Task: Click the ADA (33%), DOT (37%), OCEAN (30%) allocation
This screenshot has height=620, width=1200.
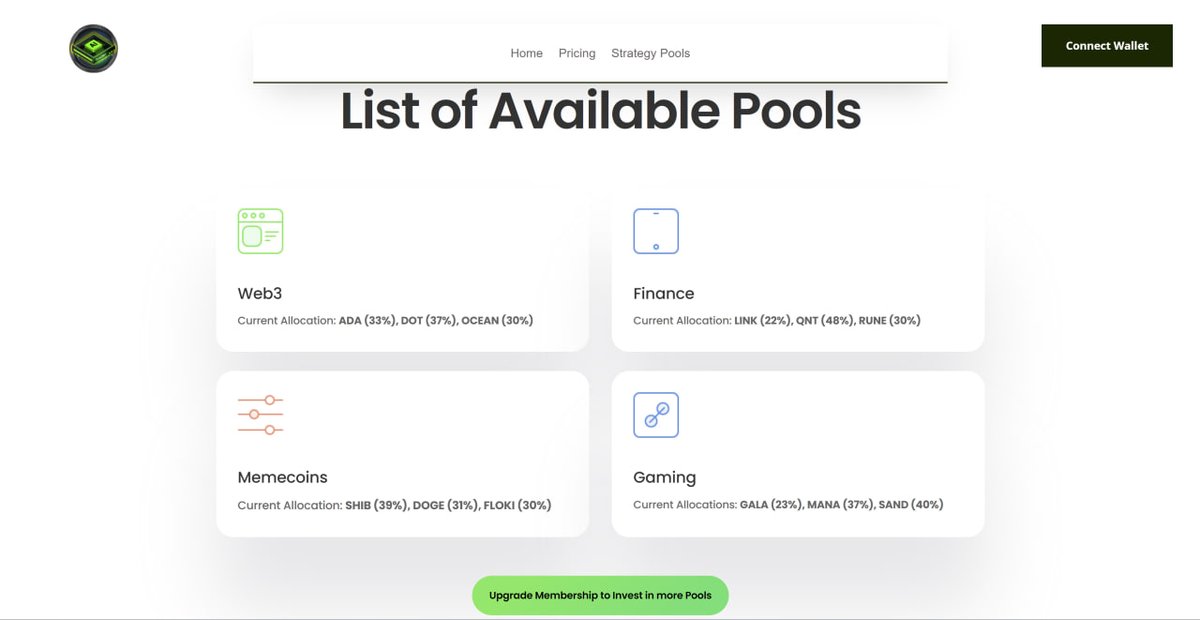Action: [436, 321]
